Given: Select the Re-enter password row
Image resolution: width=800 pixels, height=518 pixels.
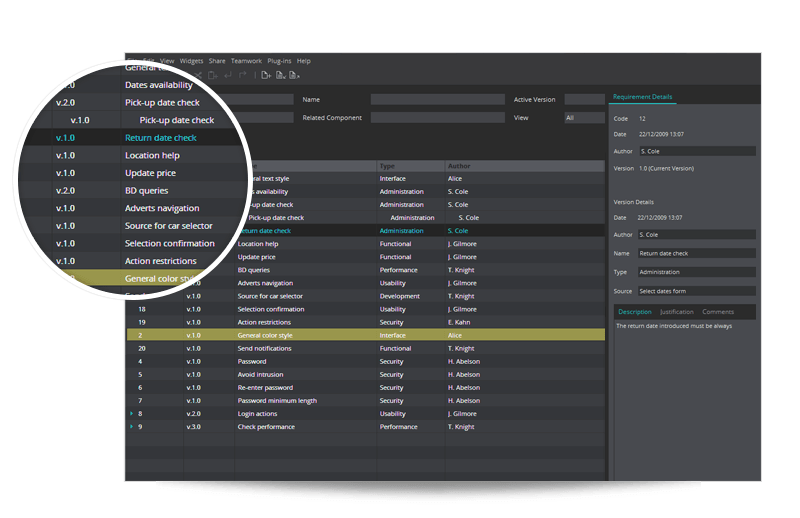Looking at the screenshot, I should tap(366, 387).
